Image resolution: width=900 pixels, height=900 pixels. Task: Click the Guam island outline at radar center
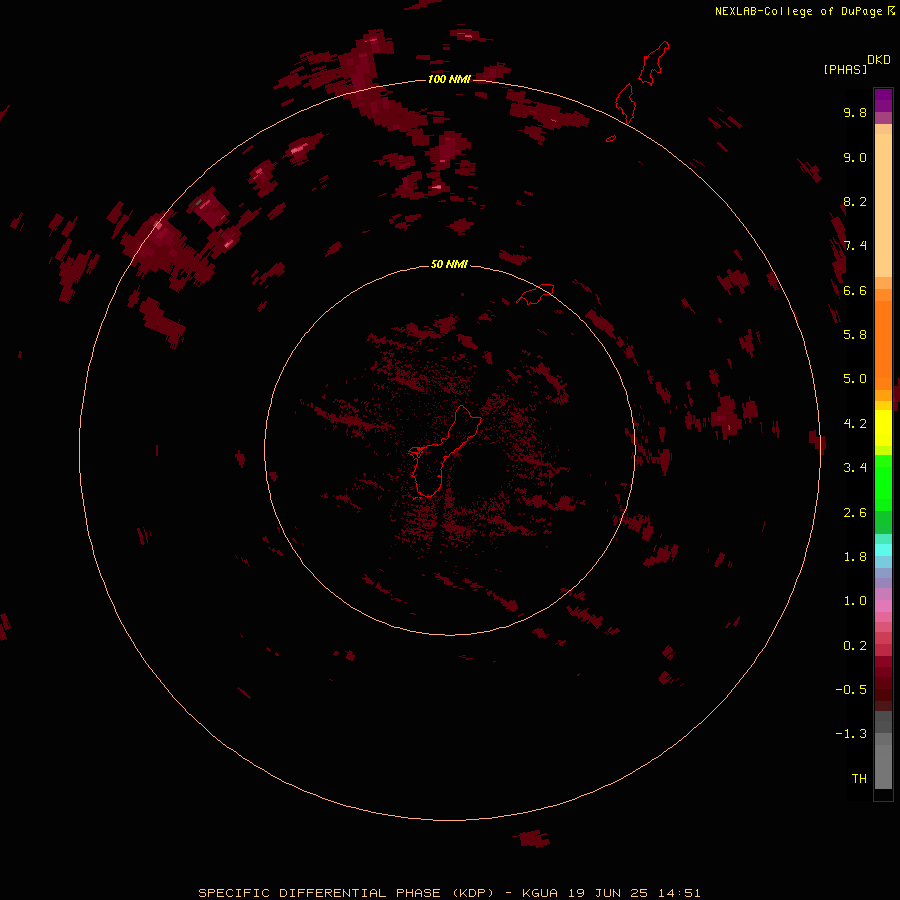tap(445, 451)
